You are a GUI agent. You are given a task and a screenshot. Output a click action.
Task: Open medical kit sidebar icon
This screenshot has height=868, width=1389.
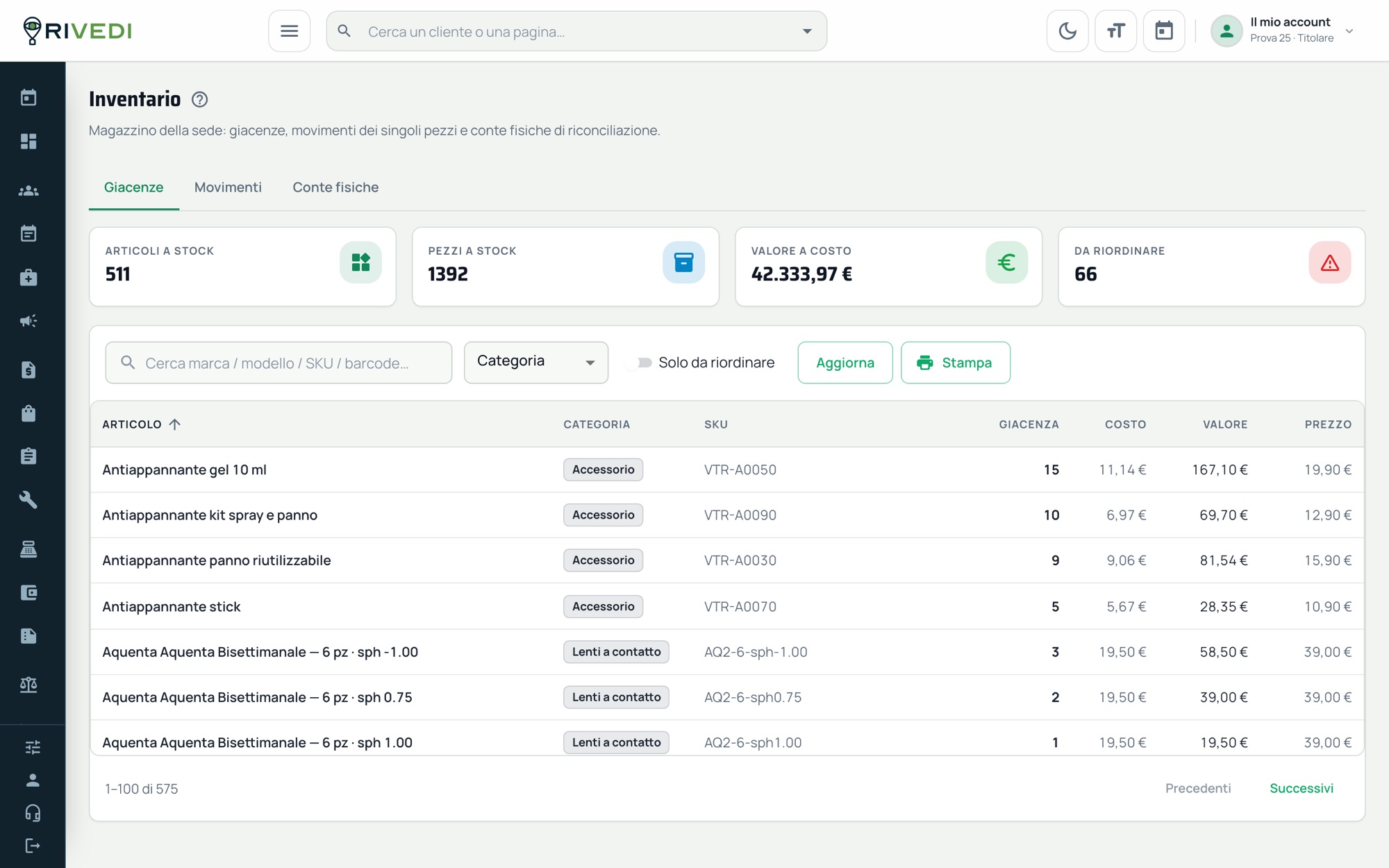pyautogui.click(x=28, y=278)
